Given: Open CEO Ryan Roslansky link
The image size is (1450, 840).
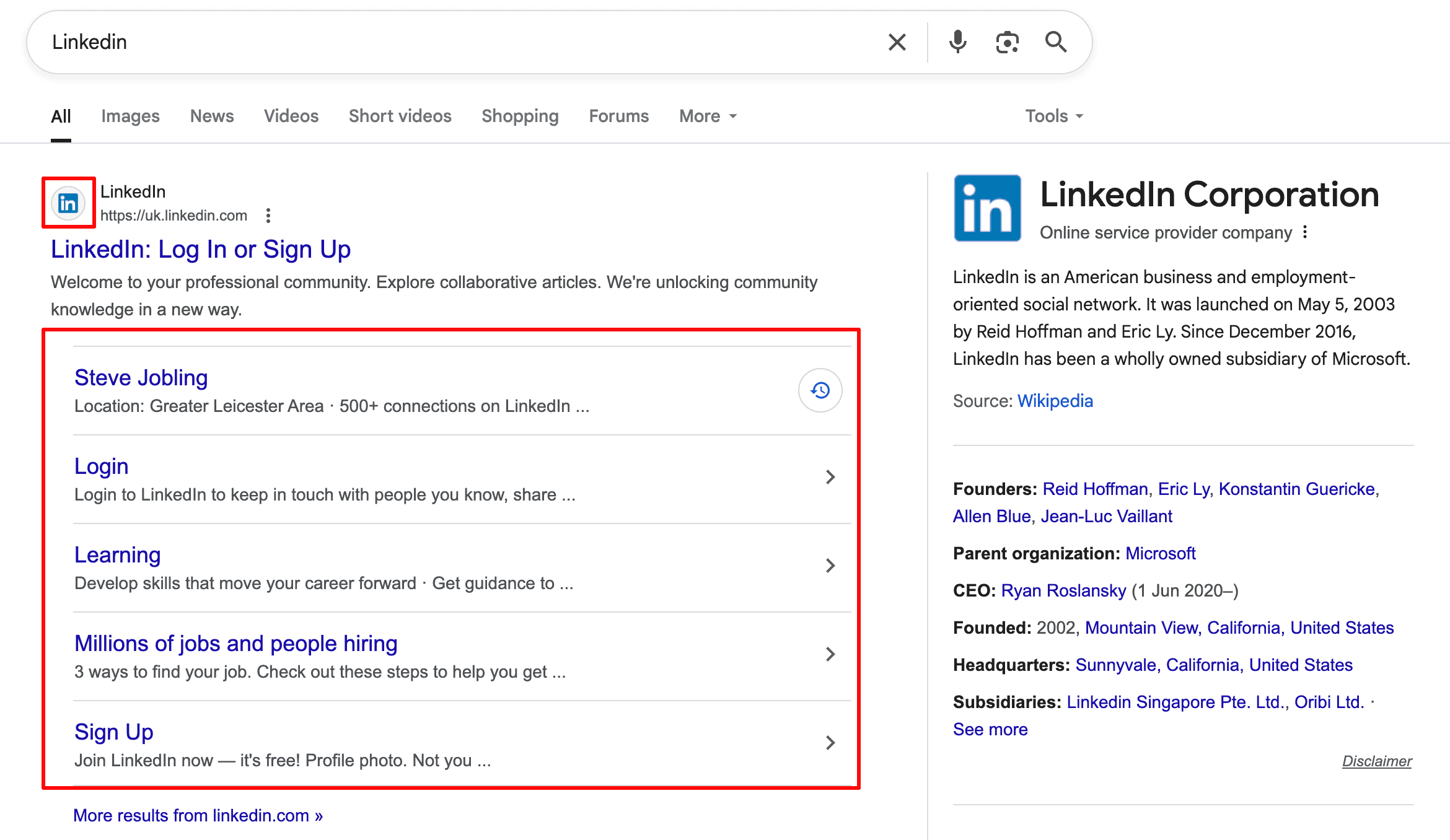Looking at the screenshot, I should pyautogui.click(x=1063, y=590).
